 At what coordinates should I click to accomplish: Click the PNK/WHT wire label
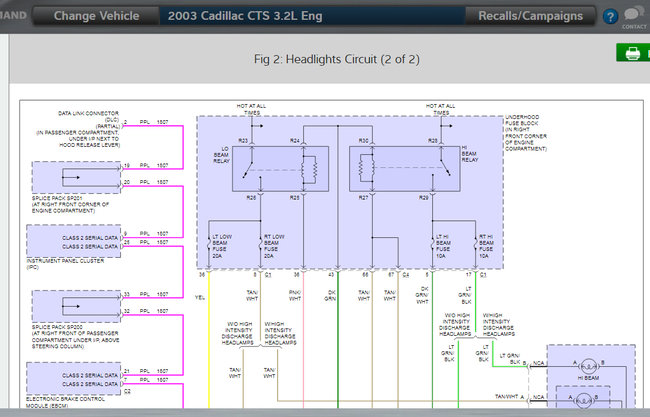click(295, 296)
